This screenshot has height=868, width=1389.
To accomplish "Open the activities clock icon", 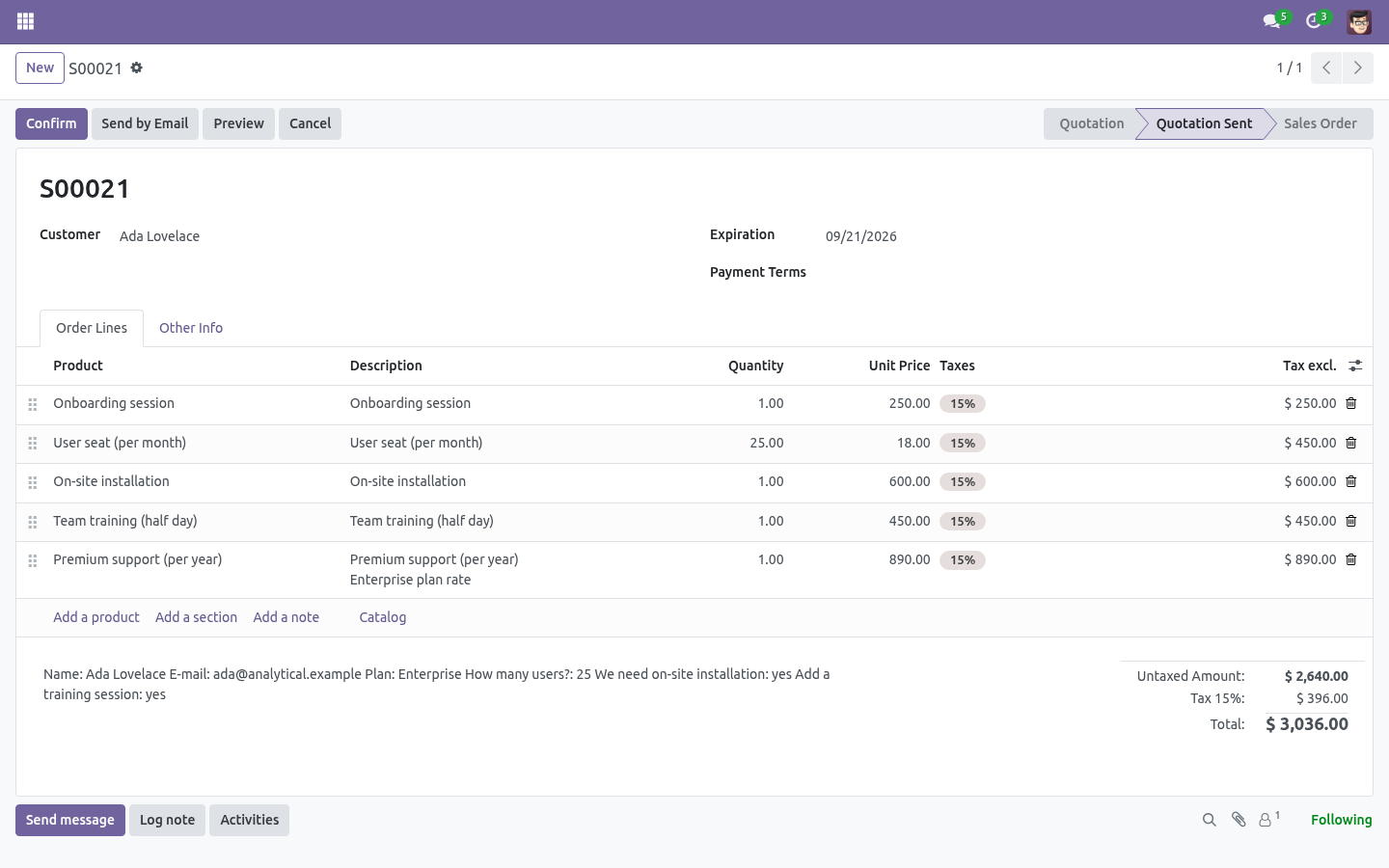I will tap(1313, 21).
